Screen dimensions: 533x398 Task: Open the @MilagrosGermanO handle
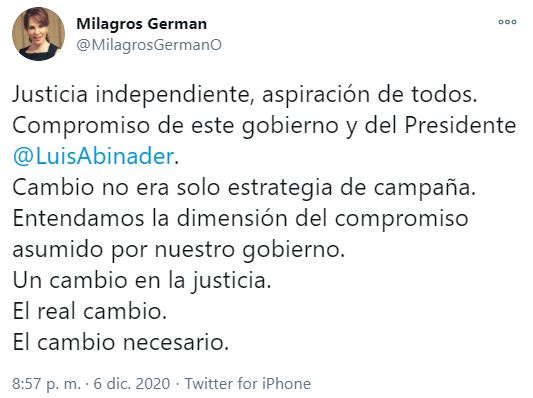(x=149, y=45)
